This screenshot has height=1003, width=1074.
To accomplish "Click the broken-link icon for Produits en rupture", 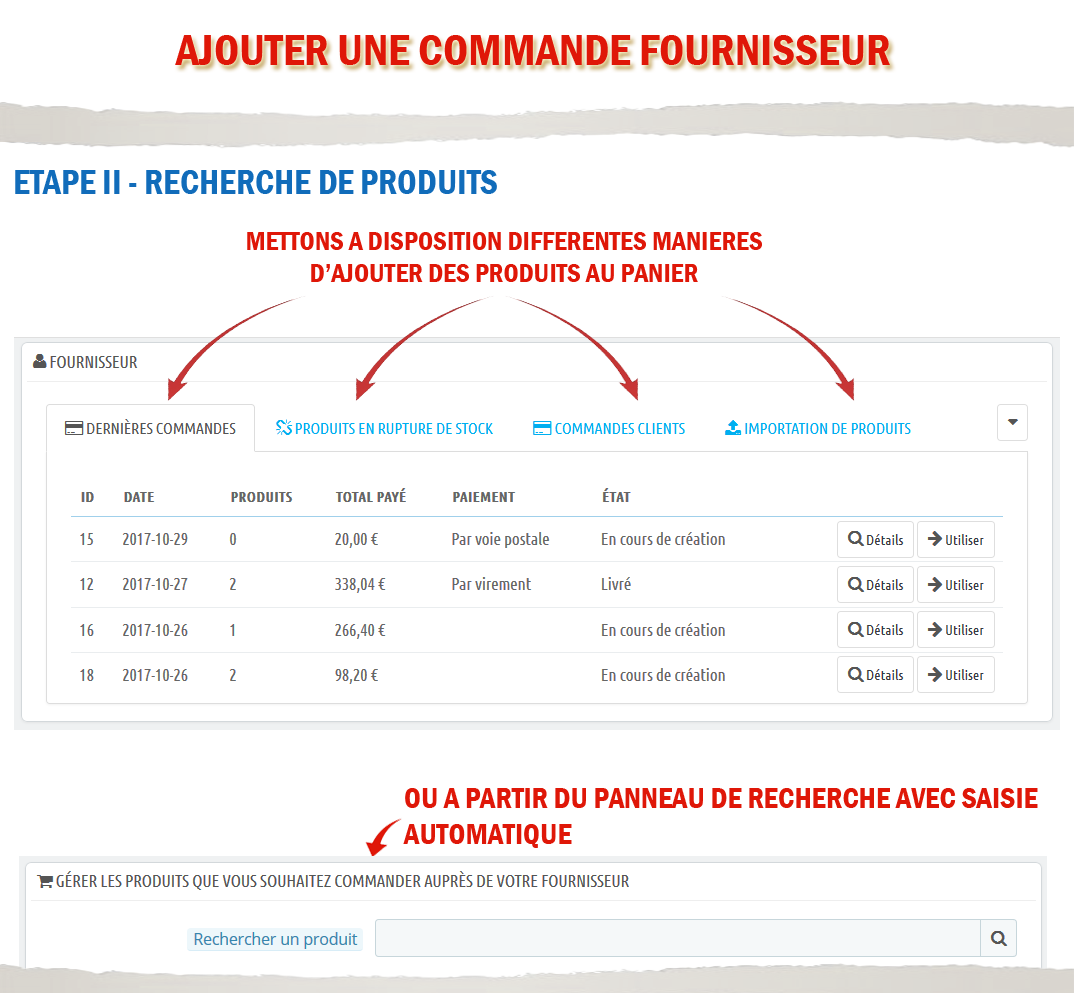I will [283, 428].
